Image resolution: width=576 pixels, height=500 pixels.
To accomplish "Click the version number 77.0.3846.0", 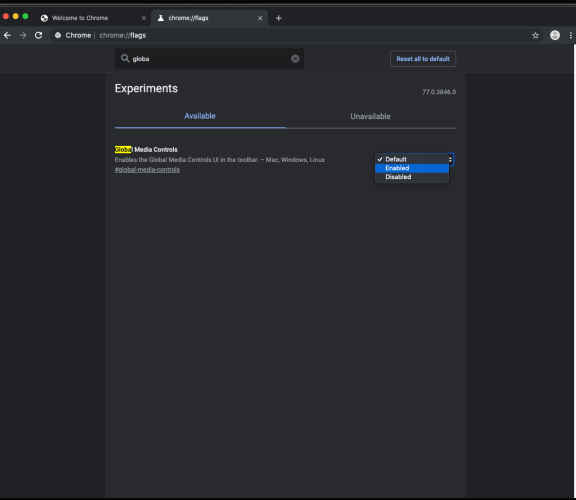I will 439,92.
